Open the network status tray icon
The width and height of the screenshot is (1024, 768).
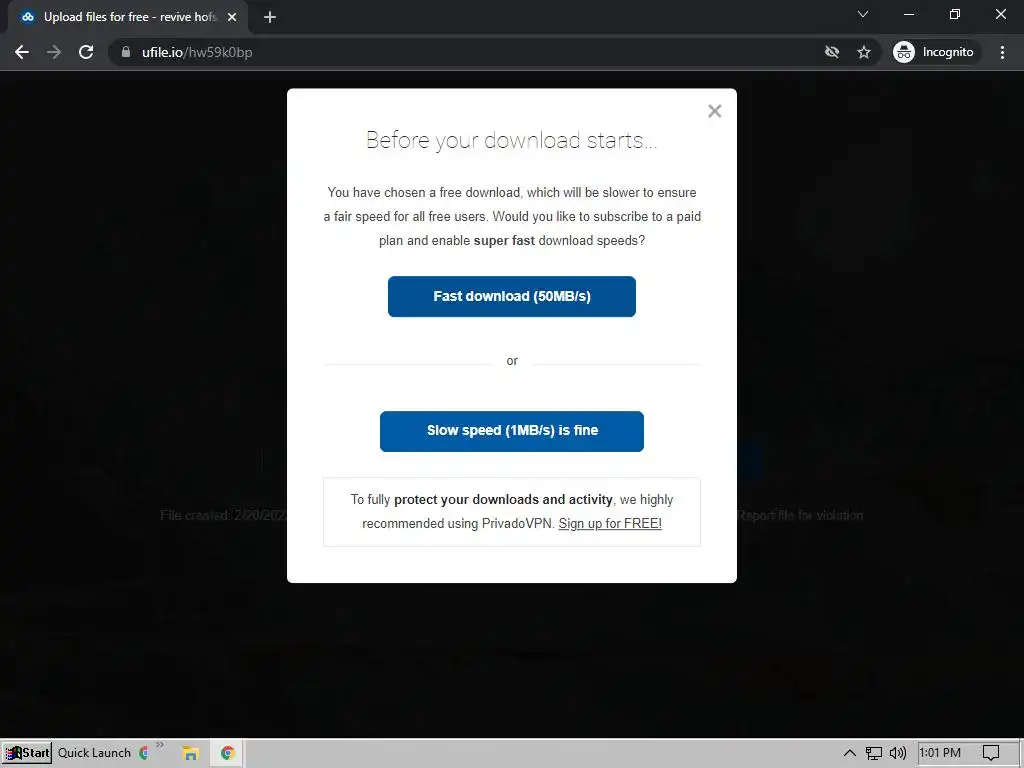(874, 753)
